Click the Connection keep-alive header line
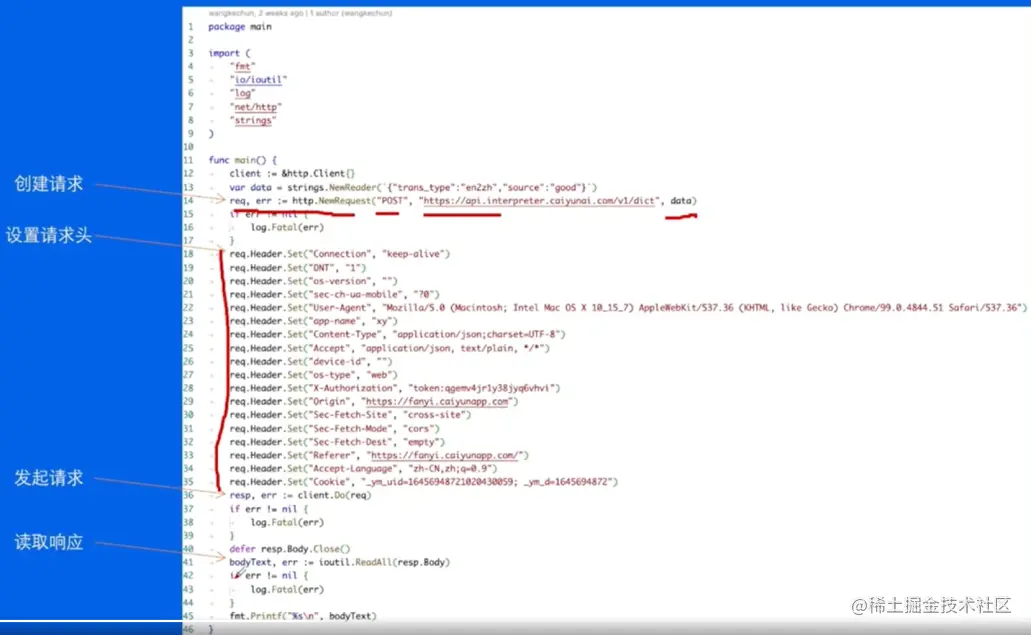1031x635 pixels. pos(339,254)
